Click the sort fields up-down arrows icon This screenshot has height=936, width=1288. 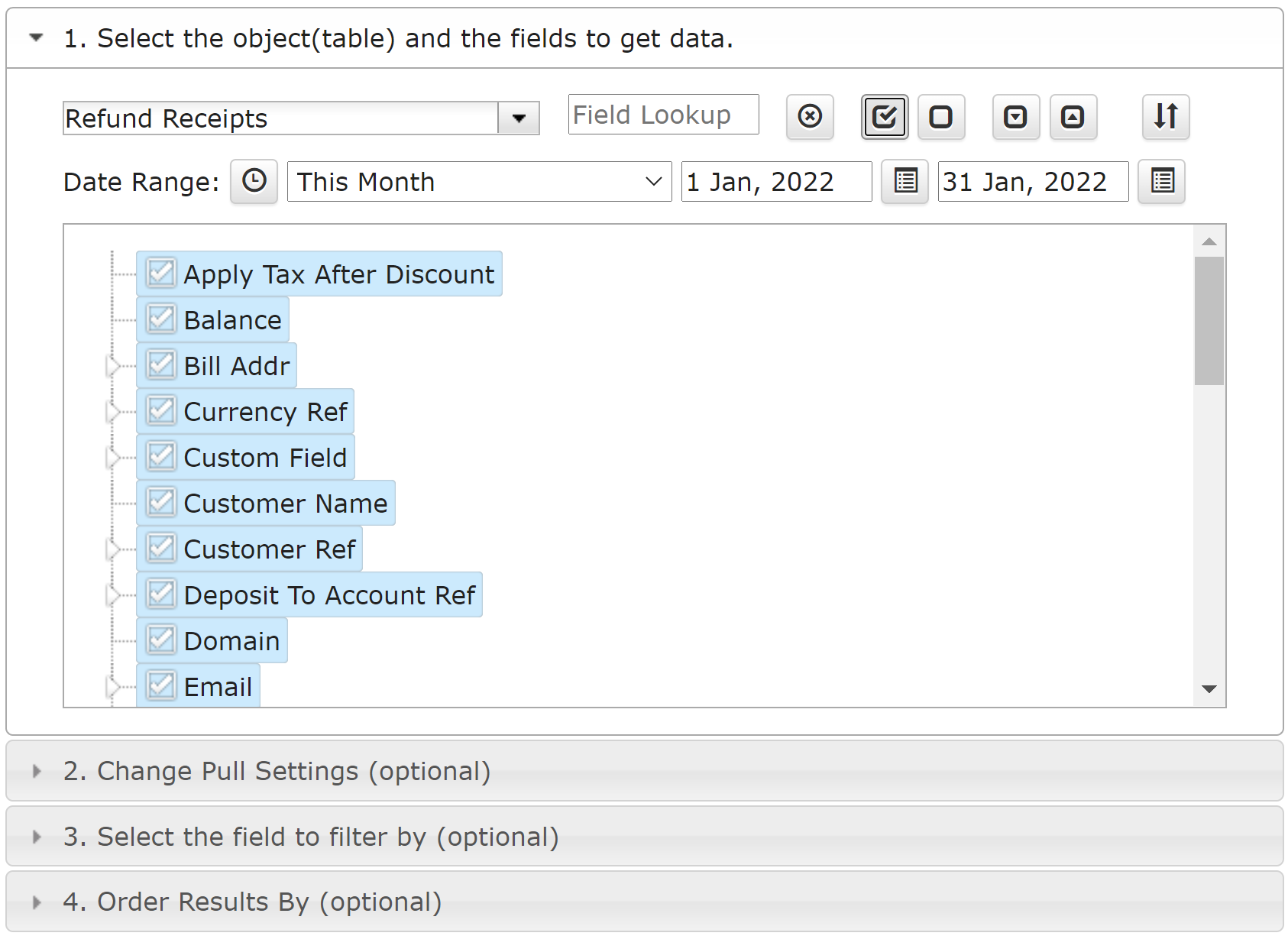point(1166,117)
